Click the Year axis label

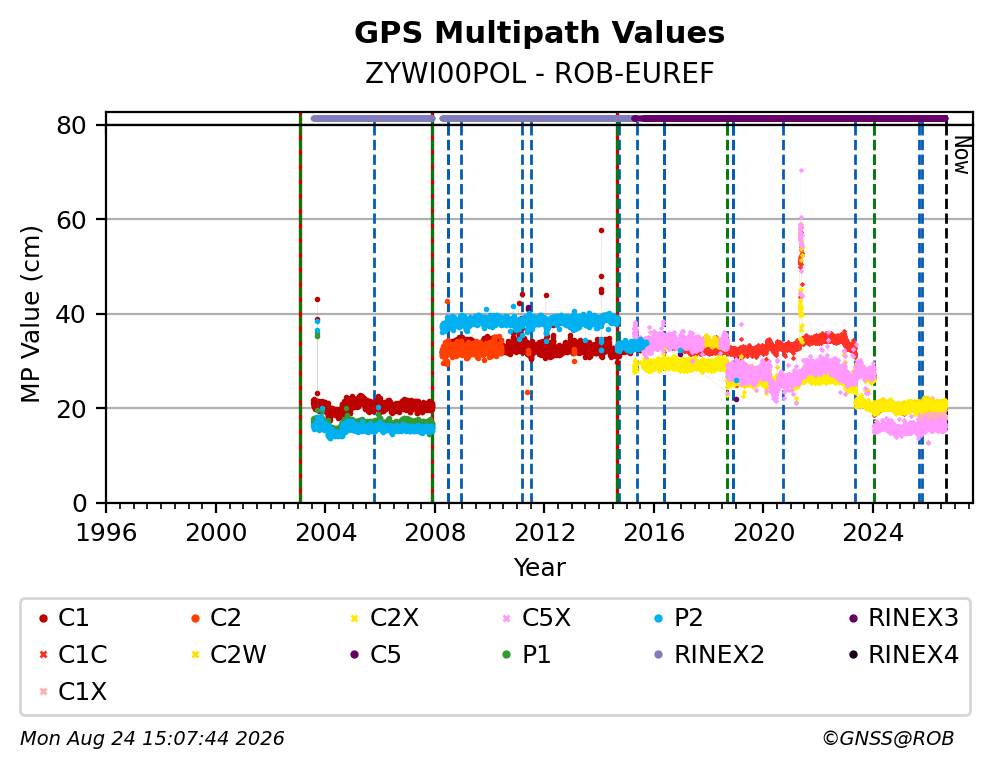(539, 567)
